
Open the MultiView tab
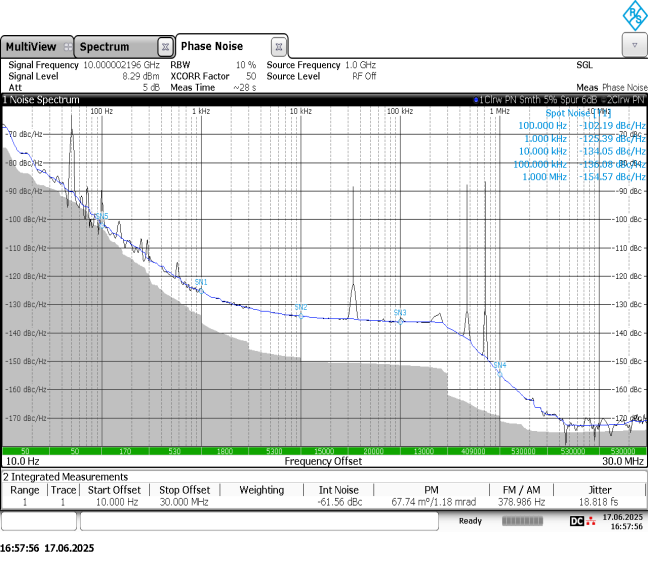[30, 47]
